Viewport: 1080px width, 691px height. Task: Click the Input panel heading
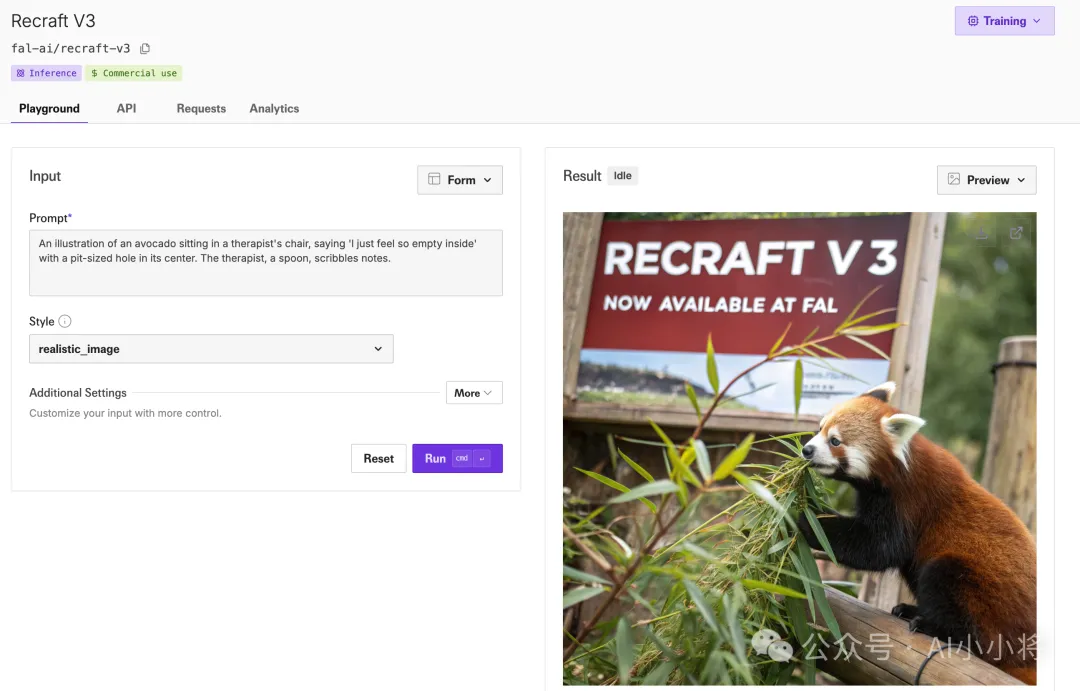(x=45, y=176)
